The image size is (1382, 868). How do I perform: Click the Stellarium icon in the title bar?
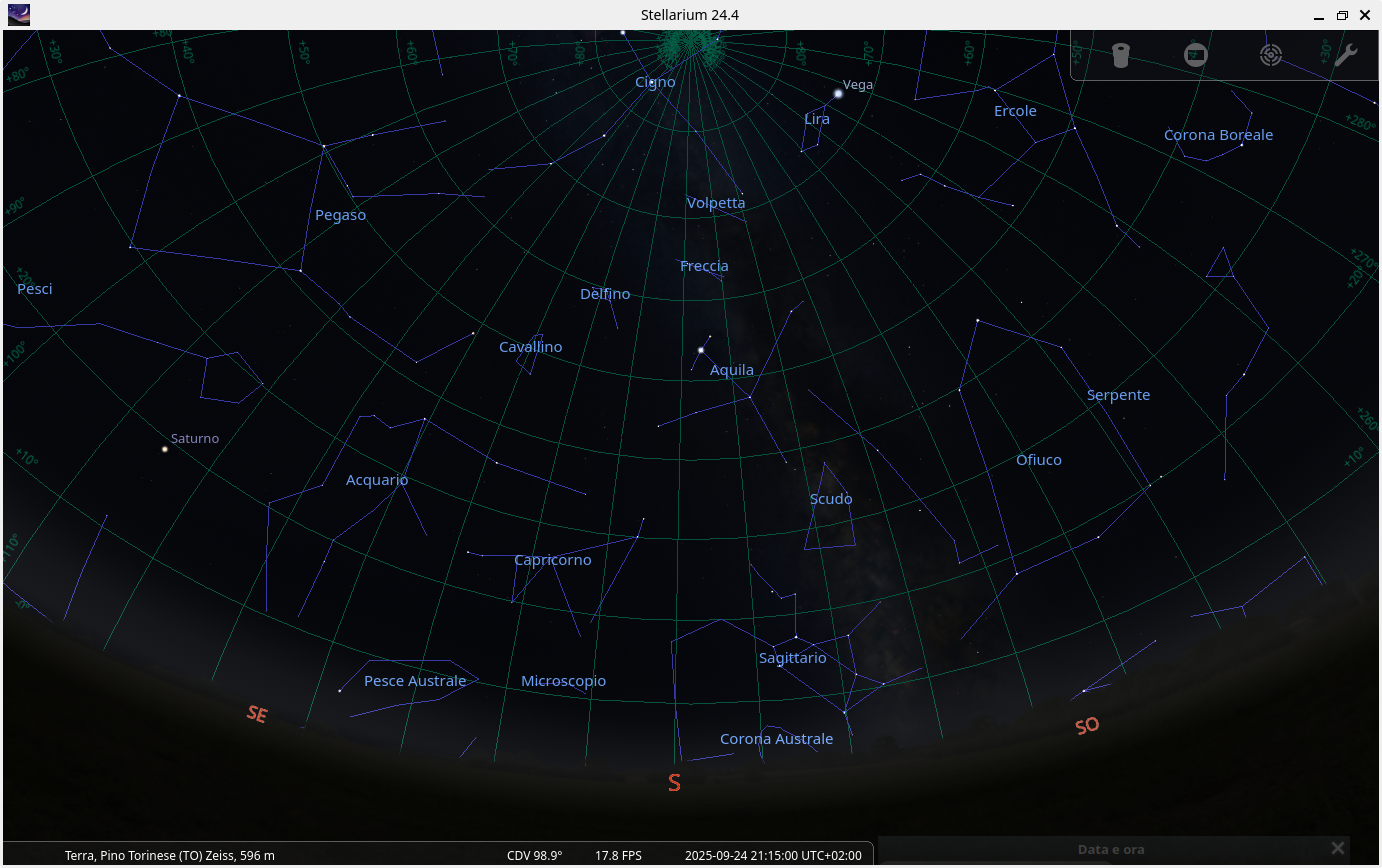click(x=18, y=15)
